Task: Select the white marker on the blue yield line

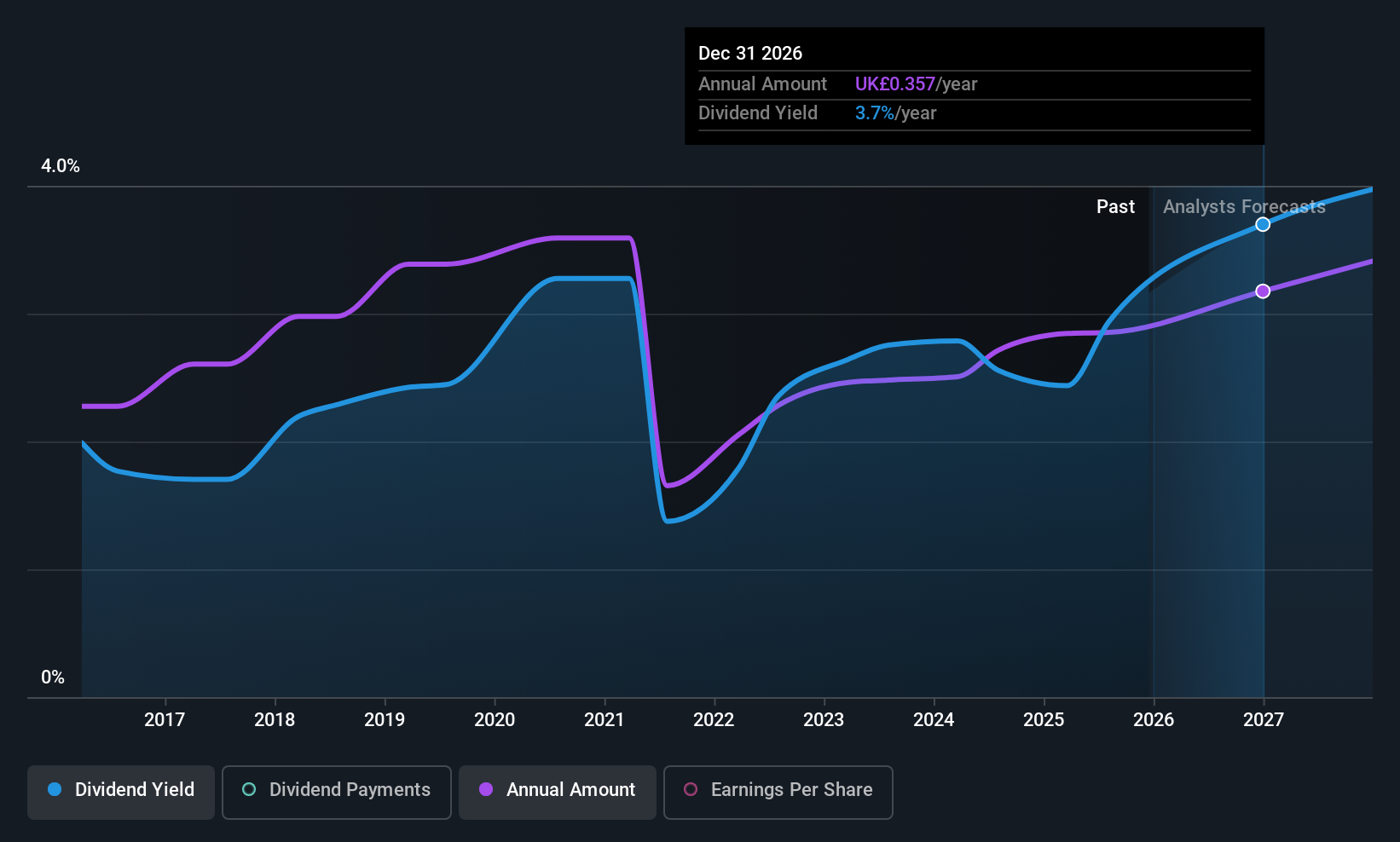Action: pos(1263,224)
